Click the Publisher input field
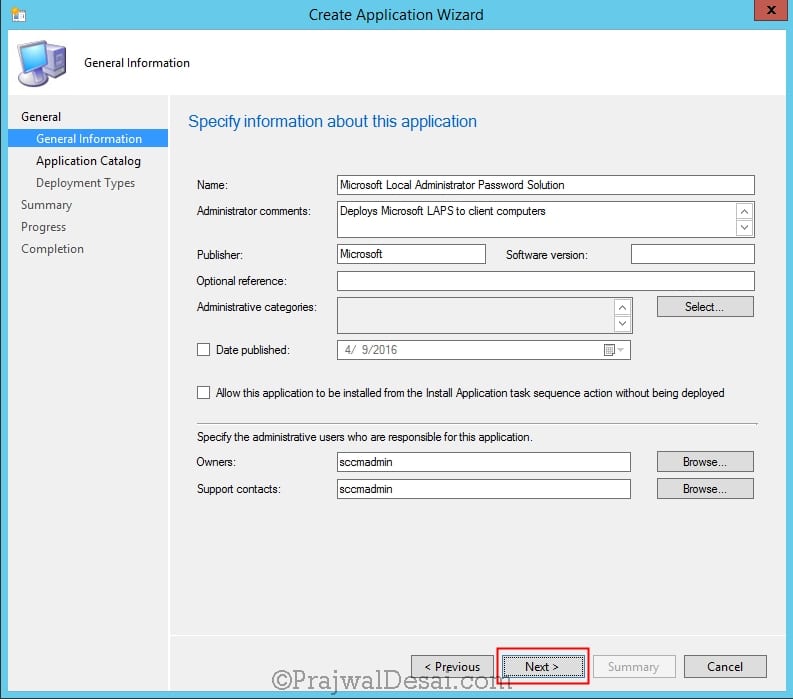 411,254
